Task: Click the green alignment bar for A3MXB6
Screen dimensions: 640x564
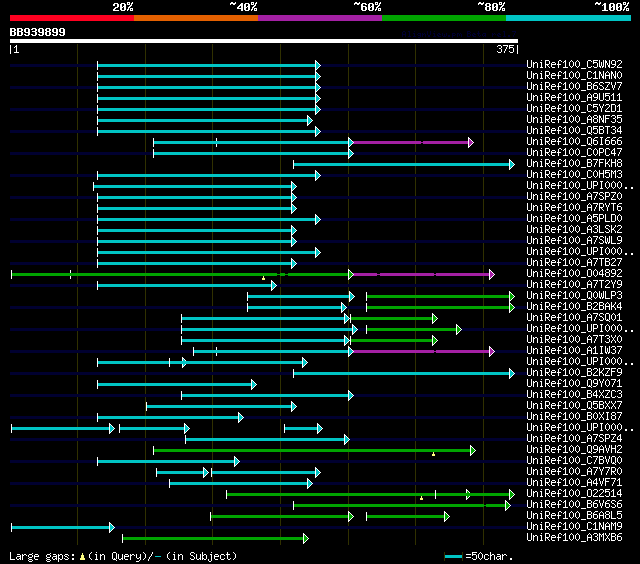Action: [216, 539]
